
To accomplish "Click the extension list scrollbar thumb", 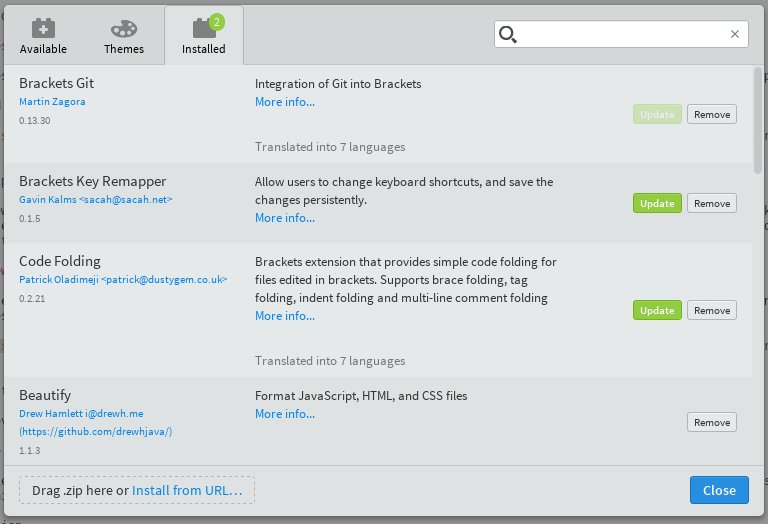I will click(758, 120).
